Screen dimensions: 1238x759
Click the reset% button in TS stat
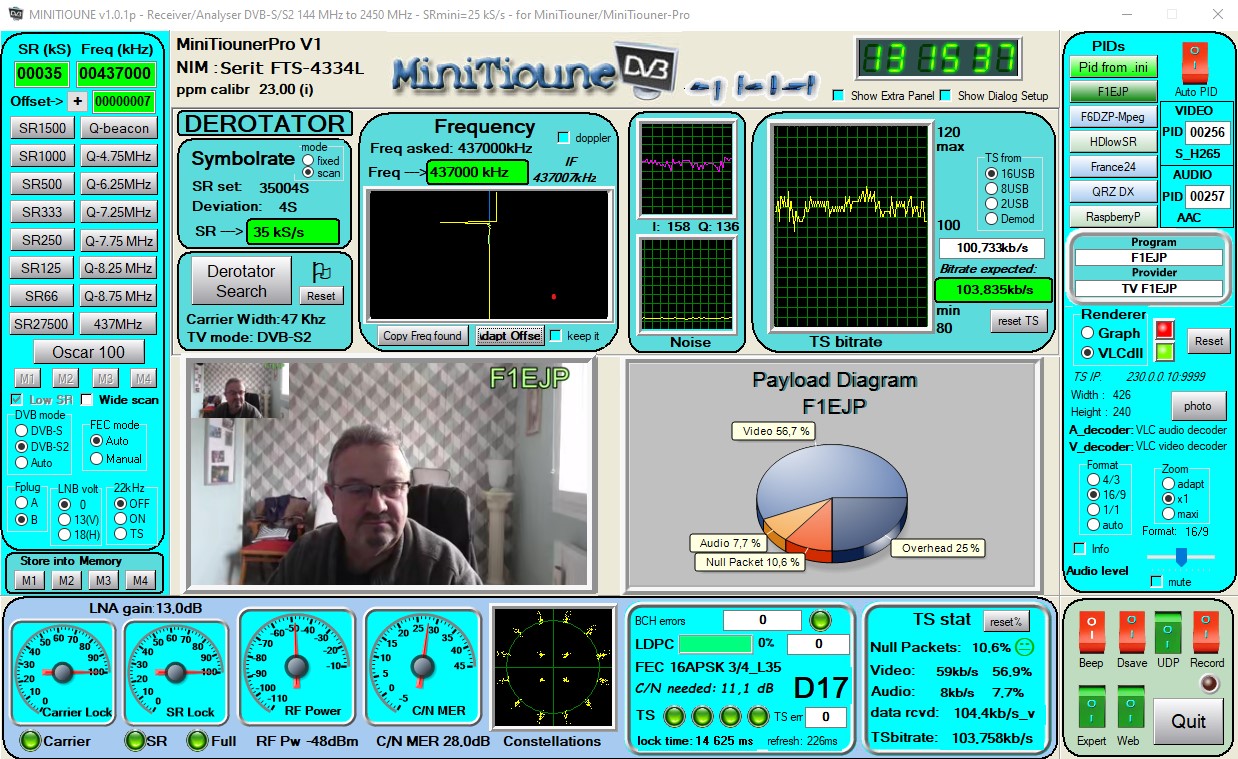(x=1006, y=621)
